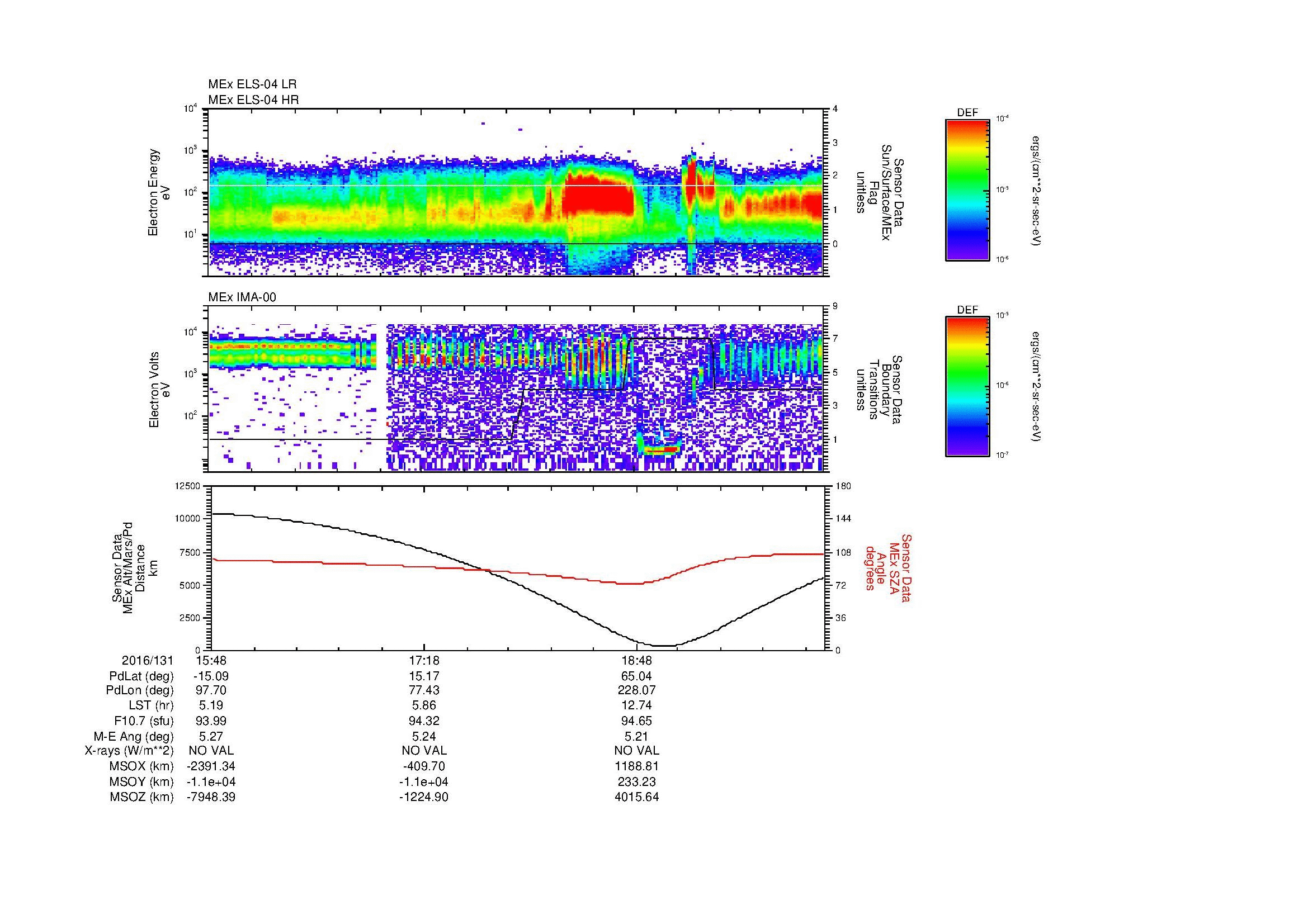The height and width of the screenshot is (924, 1308).
Task: Click the '18:48' time tick label
Action: pos(636,661)
